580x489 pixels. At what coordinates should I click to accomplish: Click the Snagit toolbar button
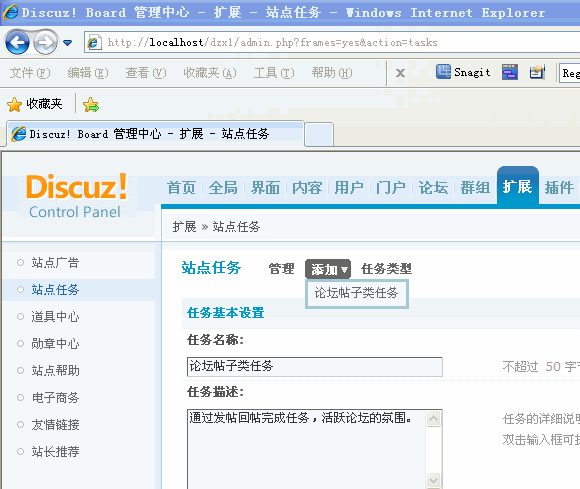click(x=463, y=72)
